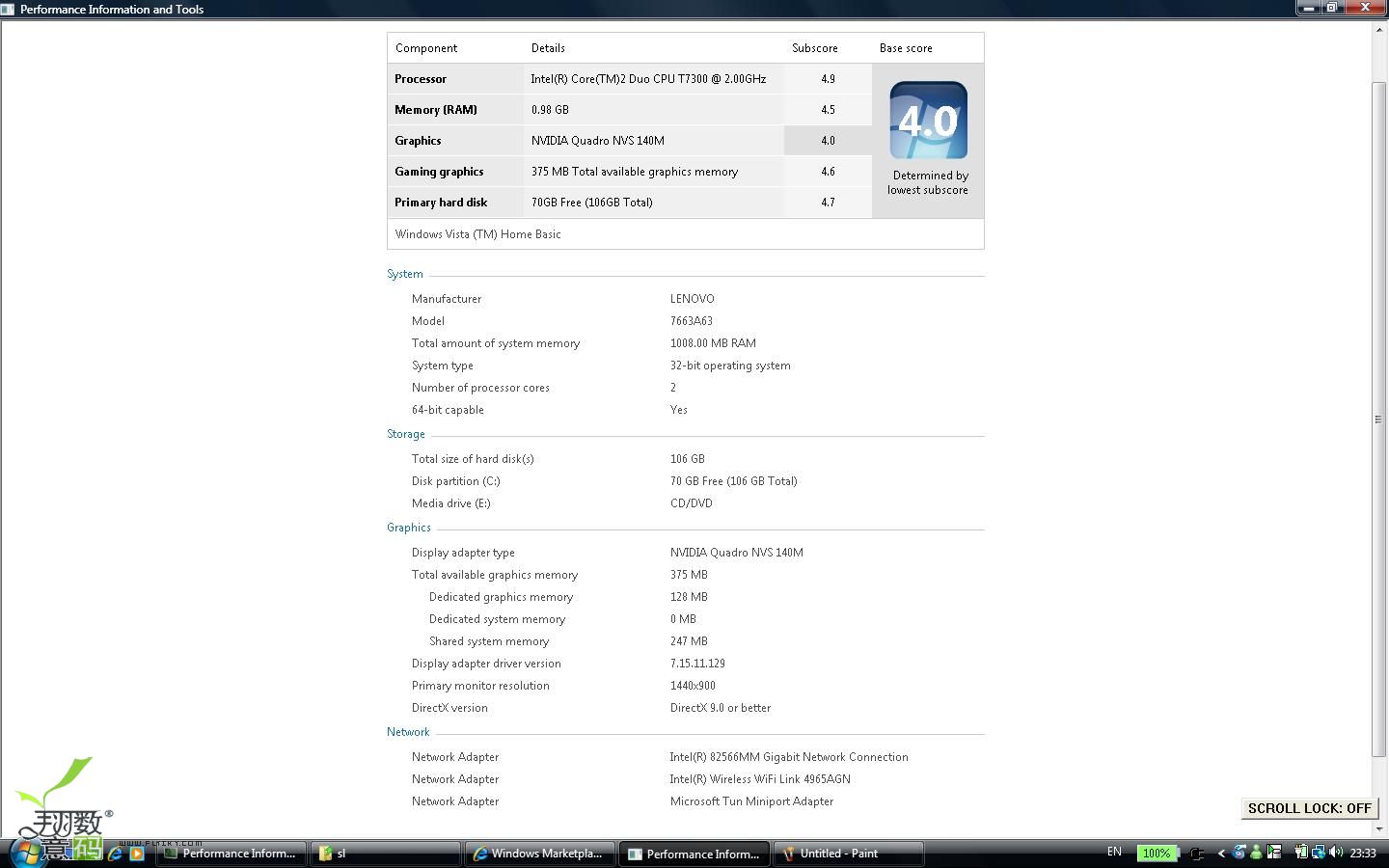Click the Performance Inform... taskbar button beside Paint
This screenshot has height=868, width=1389.
click(694, 854)
